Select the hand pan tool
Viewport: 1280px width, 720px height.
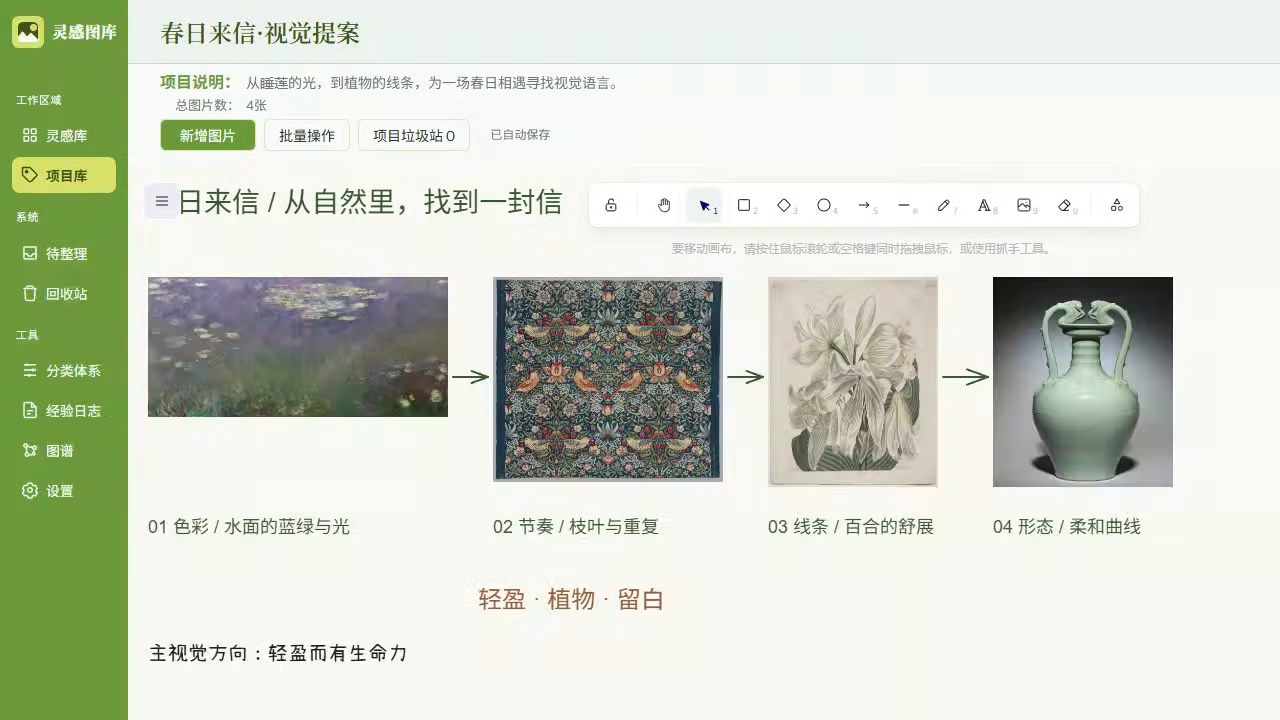664,205
